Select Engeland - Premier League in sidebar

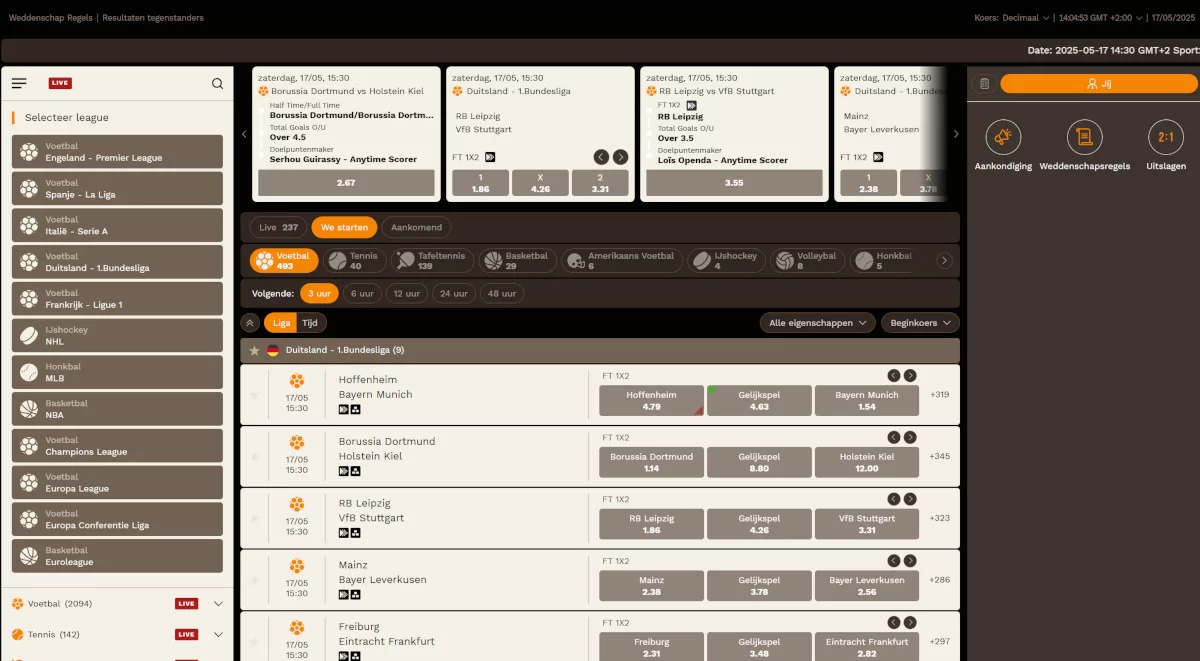(117, 151)
